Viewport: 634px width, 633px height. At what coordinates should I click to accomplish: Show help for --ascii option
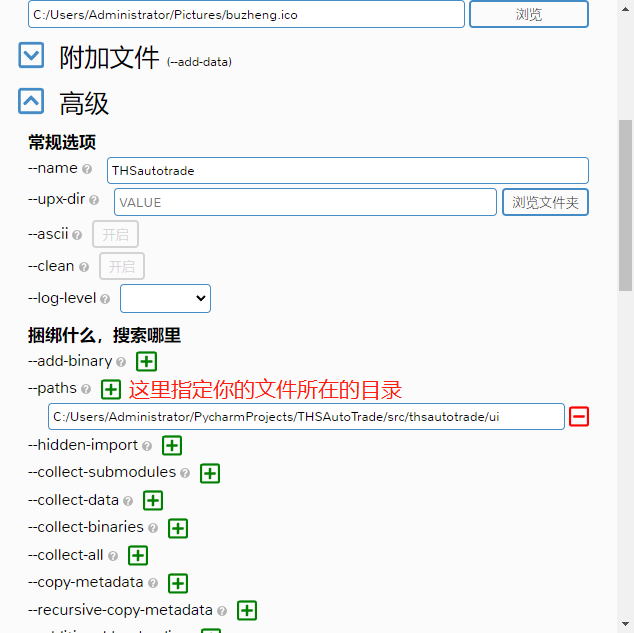point(77,235)
